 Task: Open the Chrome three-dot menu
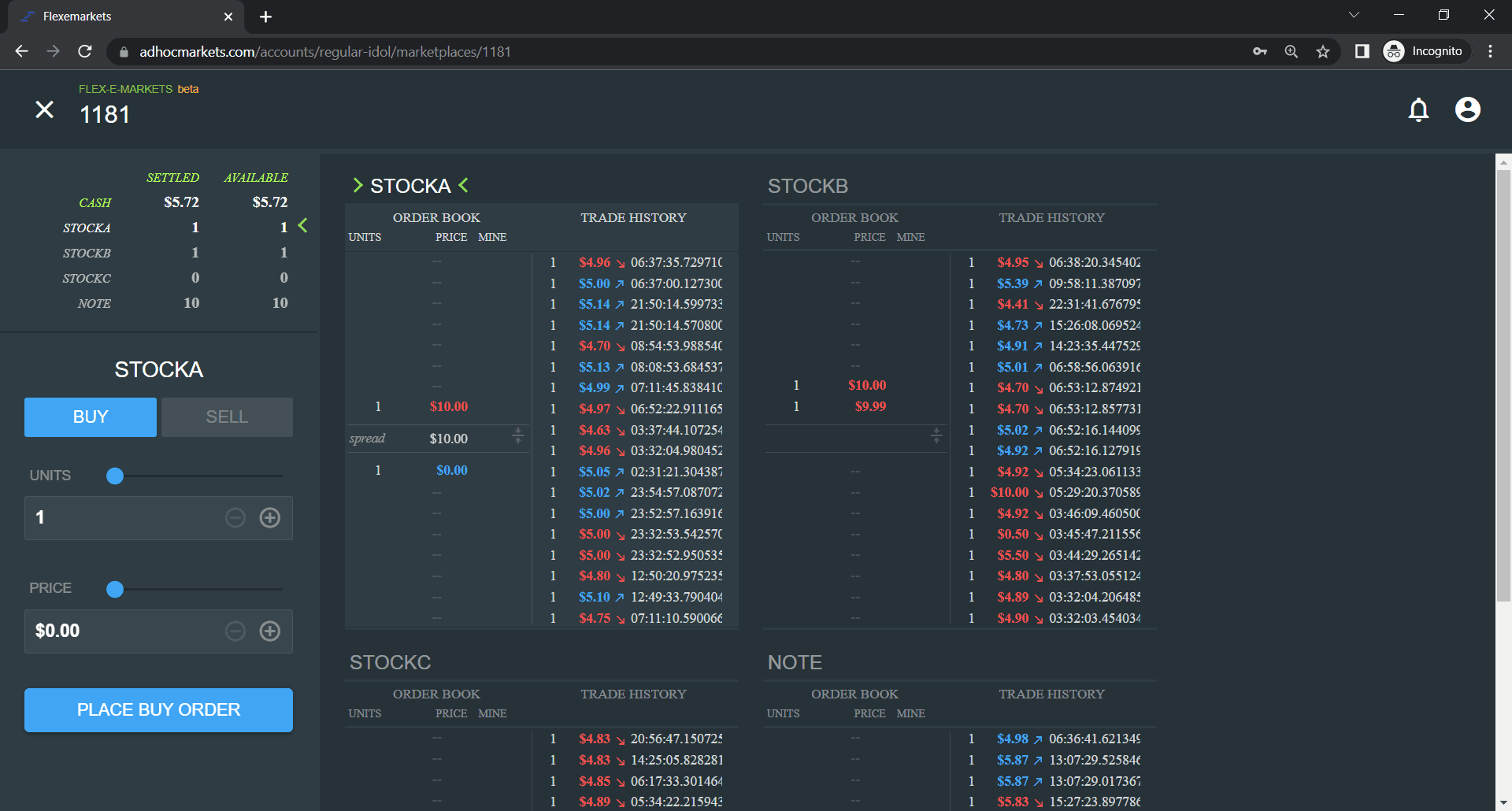coord(1490,51)
